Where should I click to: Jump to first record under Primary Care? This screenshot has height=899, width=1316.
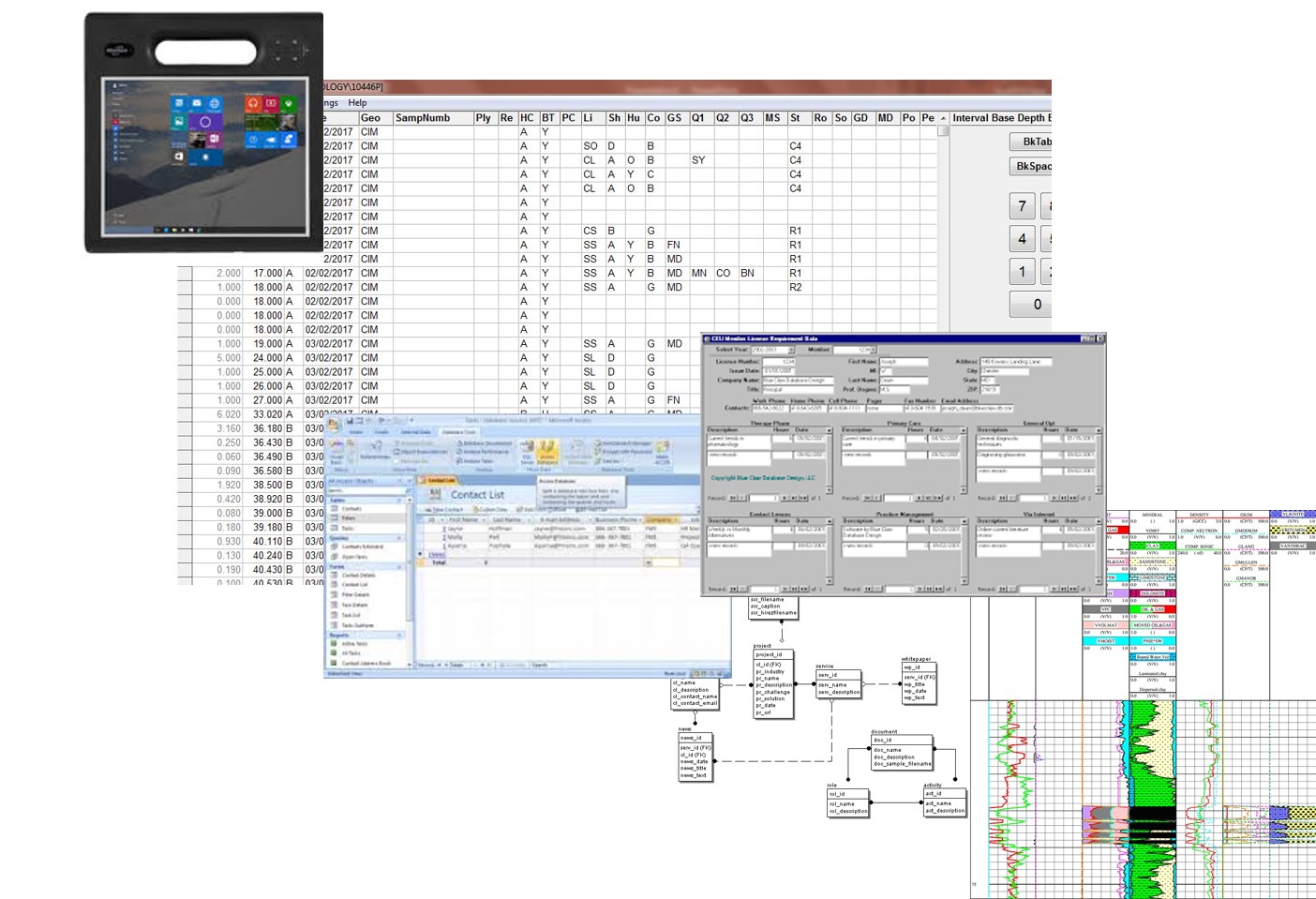(868, 498)
